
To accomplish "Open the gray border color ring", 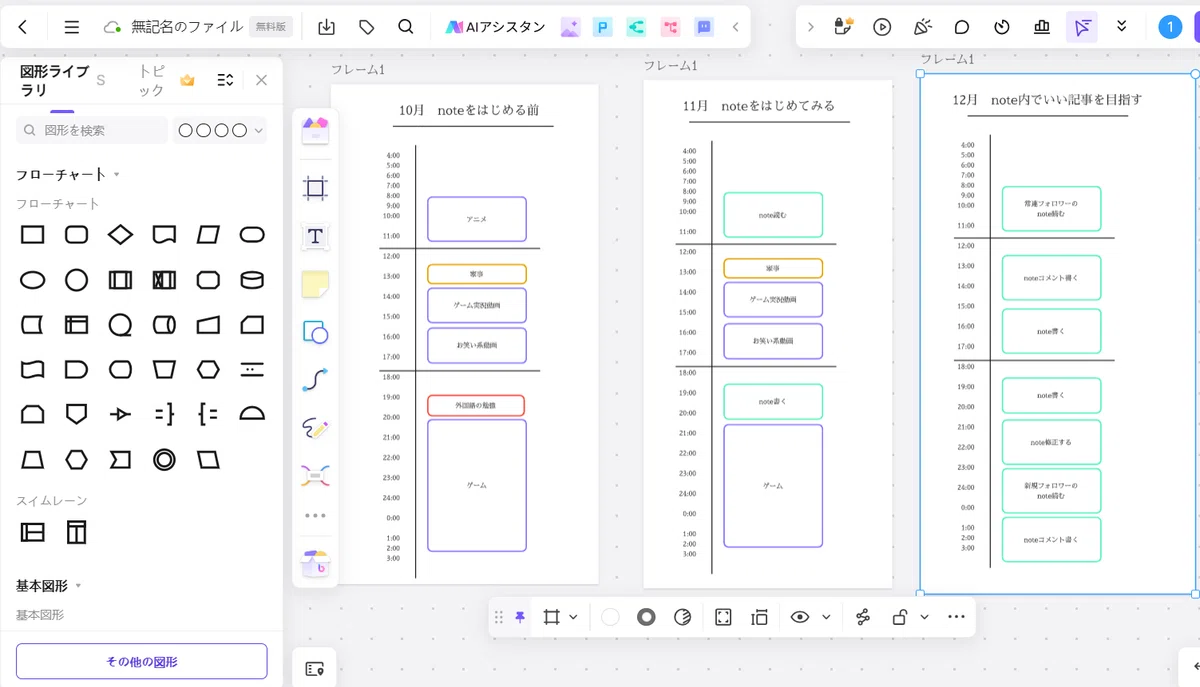I will 646,617.
